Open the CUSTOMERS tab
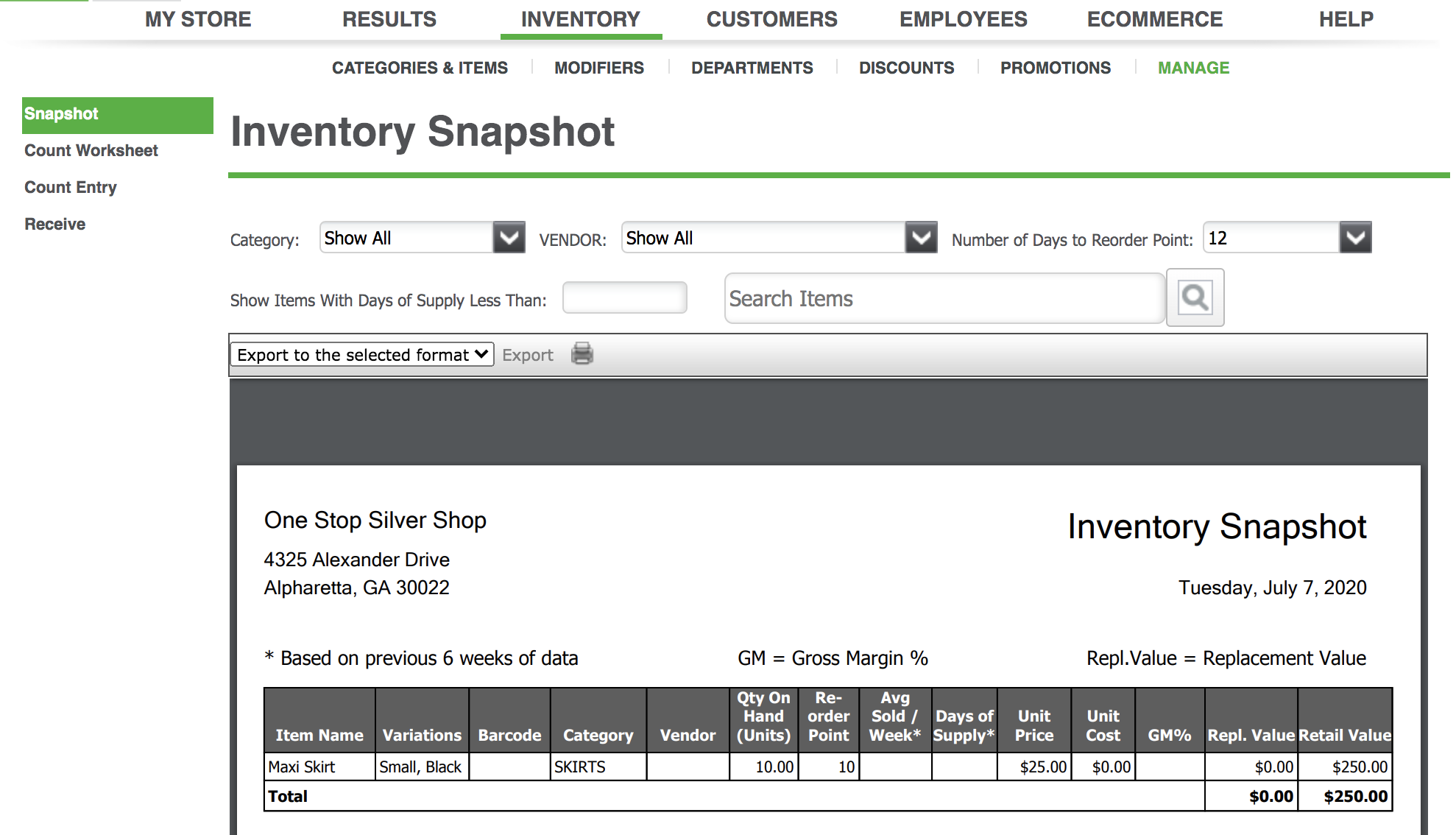The height and width of the screenshot is (835, 1456). tap(772, 19)
